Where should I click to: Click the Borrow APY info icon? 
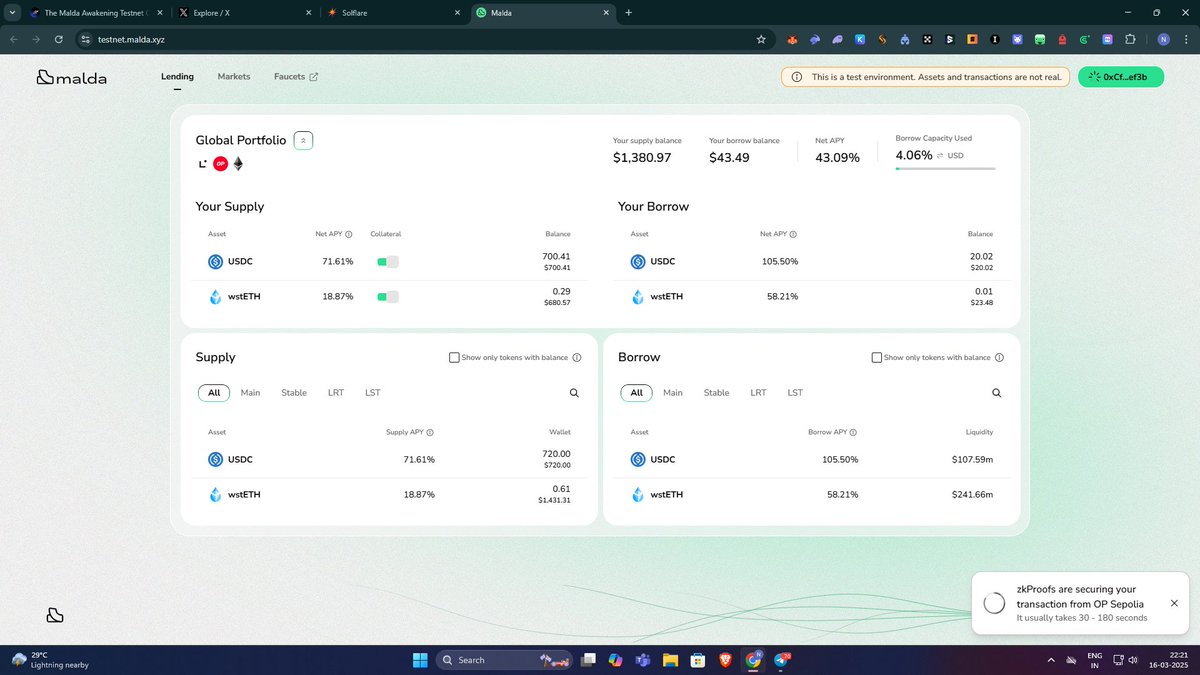[852, 432]
